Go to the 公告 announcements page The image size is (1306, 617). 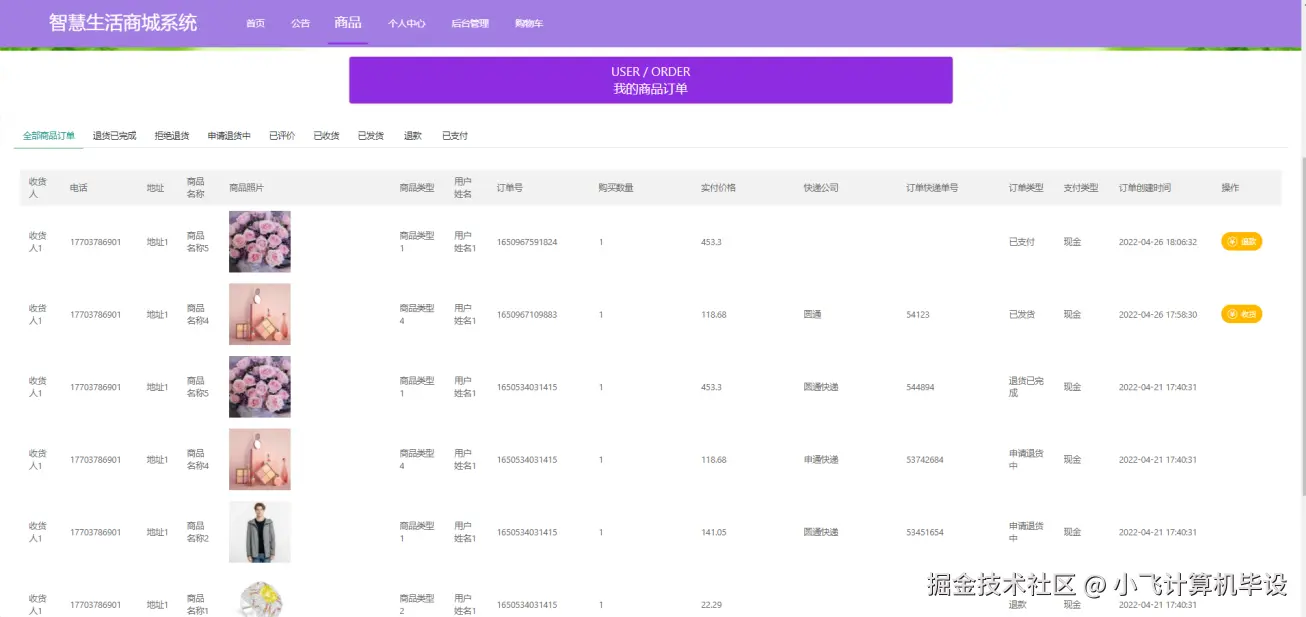(300, 23)
